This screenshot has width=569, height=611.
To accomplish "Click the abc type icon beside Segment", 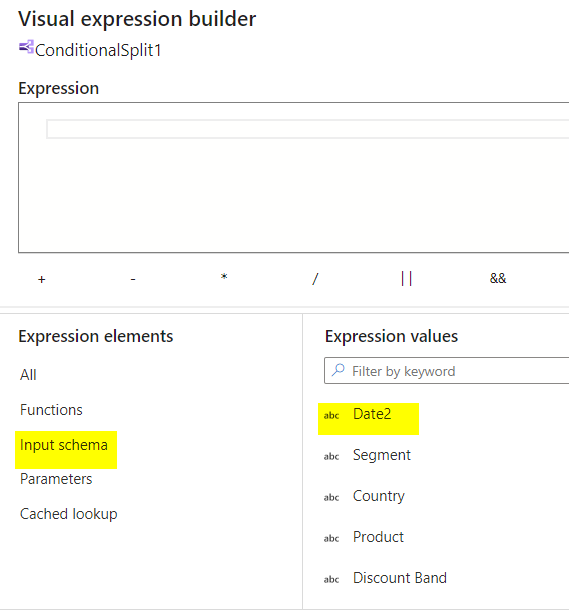I will 331,456.
